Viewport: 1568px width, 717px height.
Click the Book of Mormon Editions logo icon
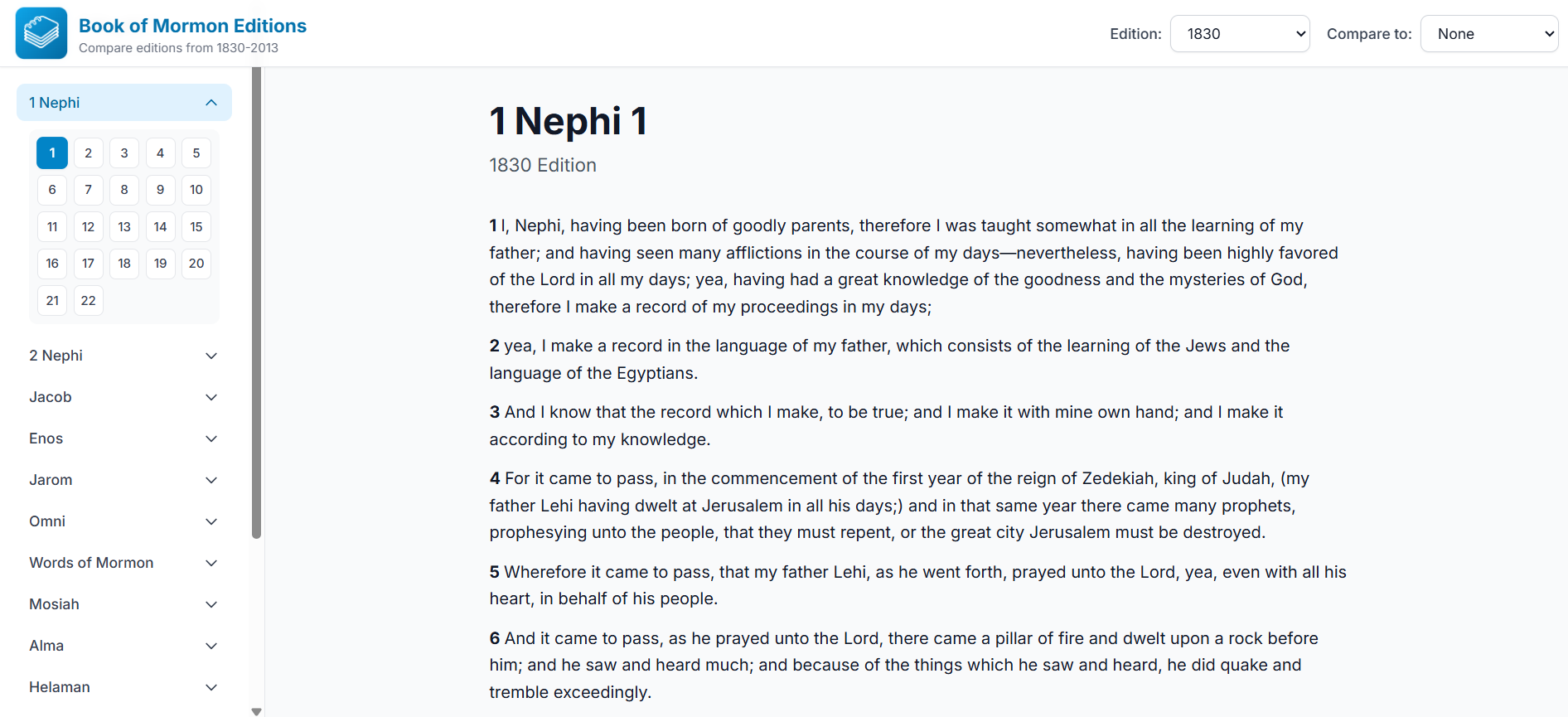point(41,33)
